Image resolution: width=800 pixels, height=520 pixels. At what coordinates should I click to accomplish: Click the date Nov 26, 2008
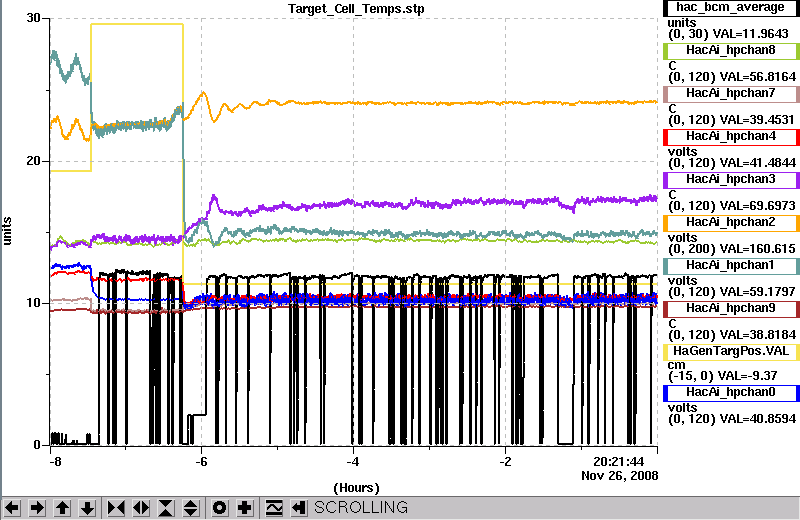pos(619,476)
